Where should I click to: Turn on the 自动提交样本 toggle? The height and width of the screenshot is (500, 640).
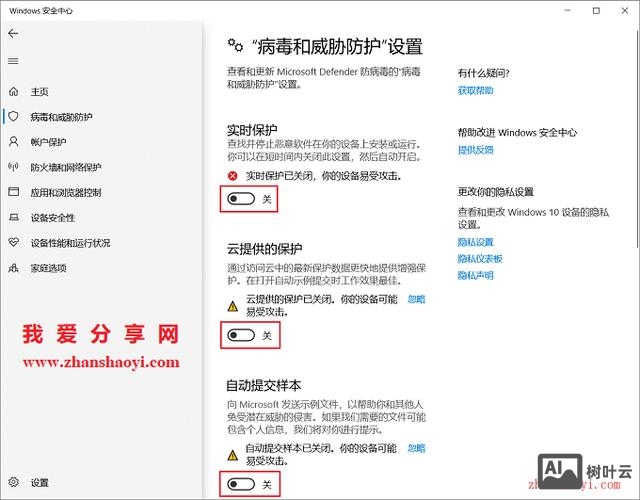241,484
